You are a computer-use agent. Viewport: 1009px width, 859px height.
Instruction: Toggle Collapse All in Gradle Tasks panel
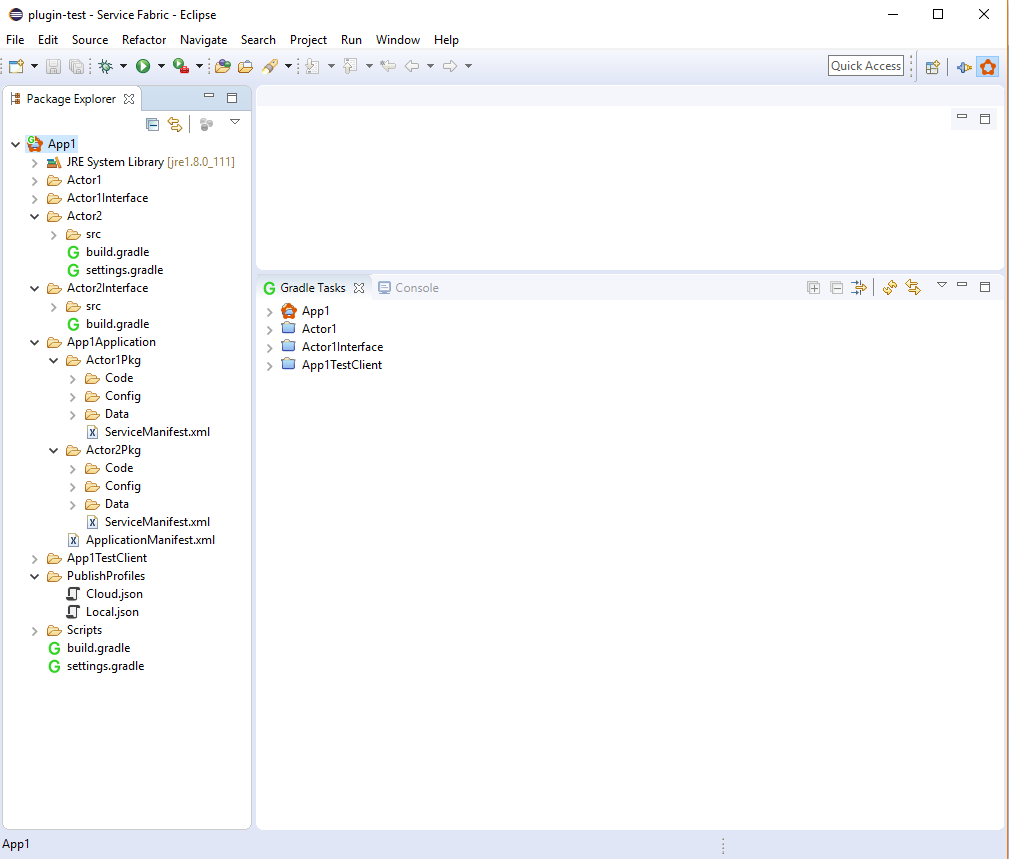836,287
